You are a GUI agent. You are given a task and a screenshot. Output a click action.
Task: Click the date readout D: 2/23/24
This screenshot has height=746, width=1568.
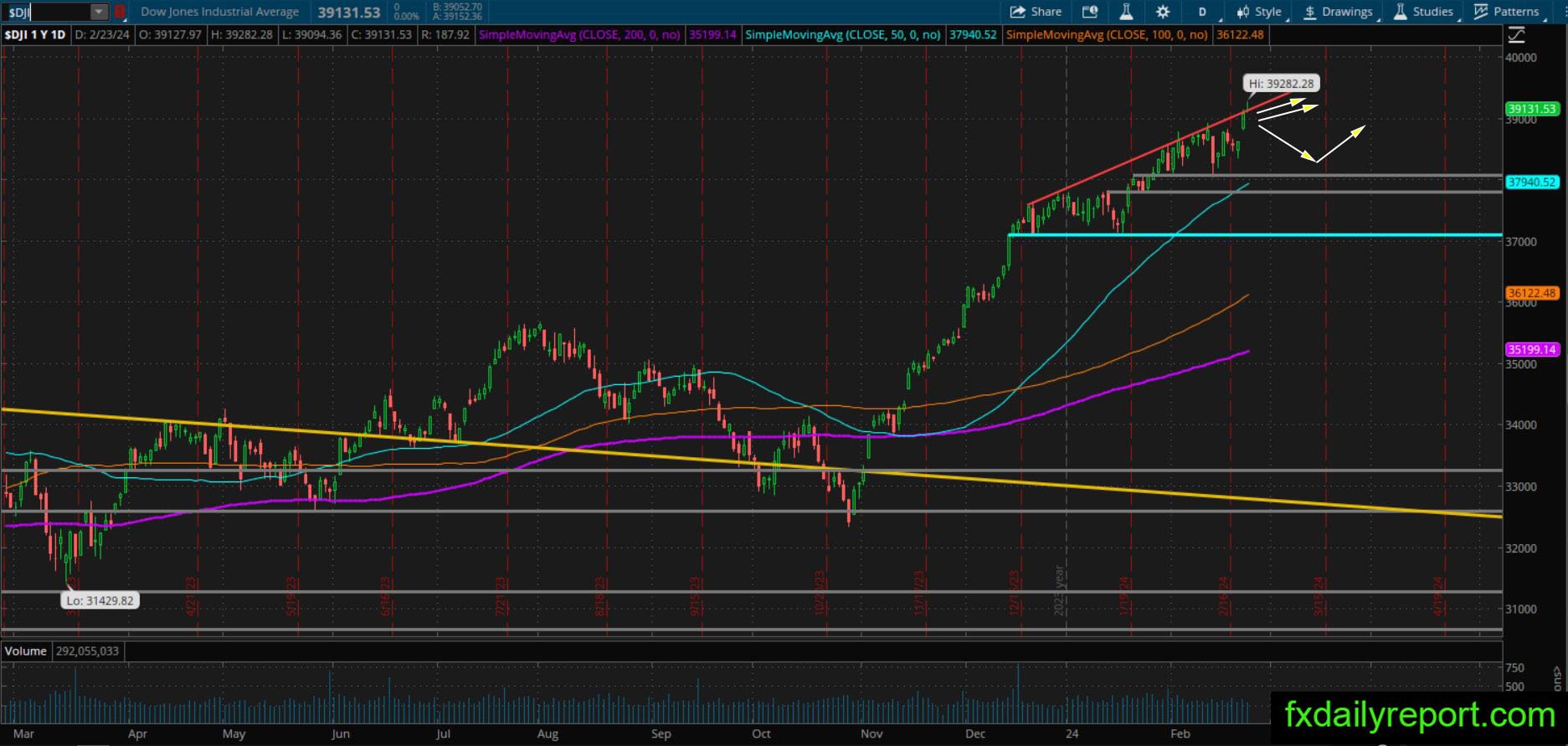102,35
